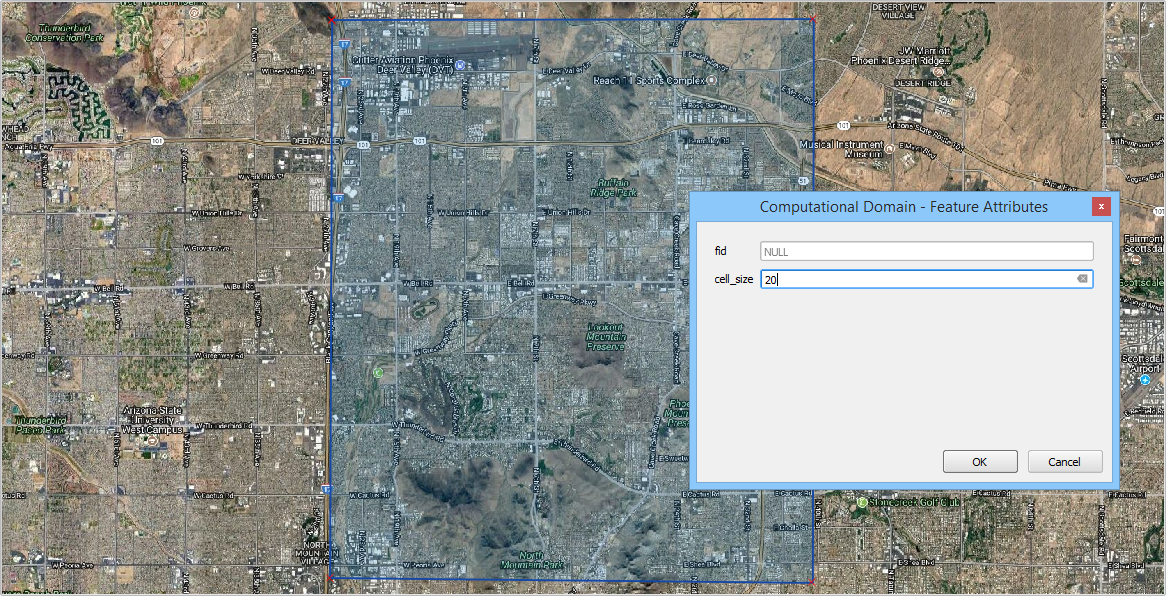Click the top-left red polygon vertex
The height and width of the screenshot is (596, 1166).
(331, 19)
